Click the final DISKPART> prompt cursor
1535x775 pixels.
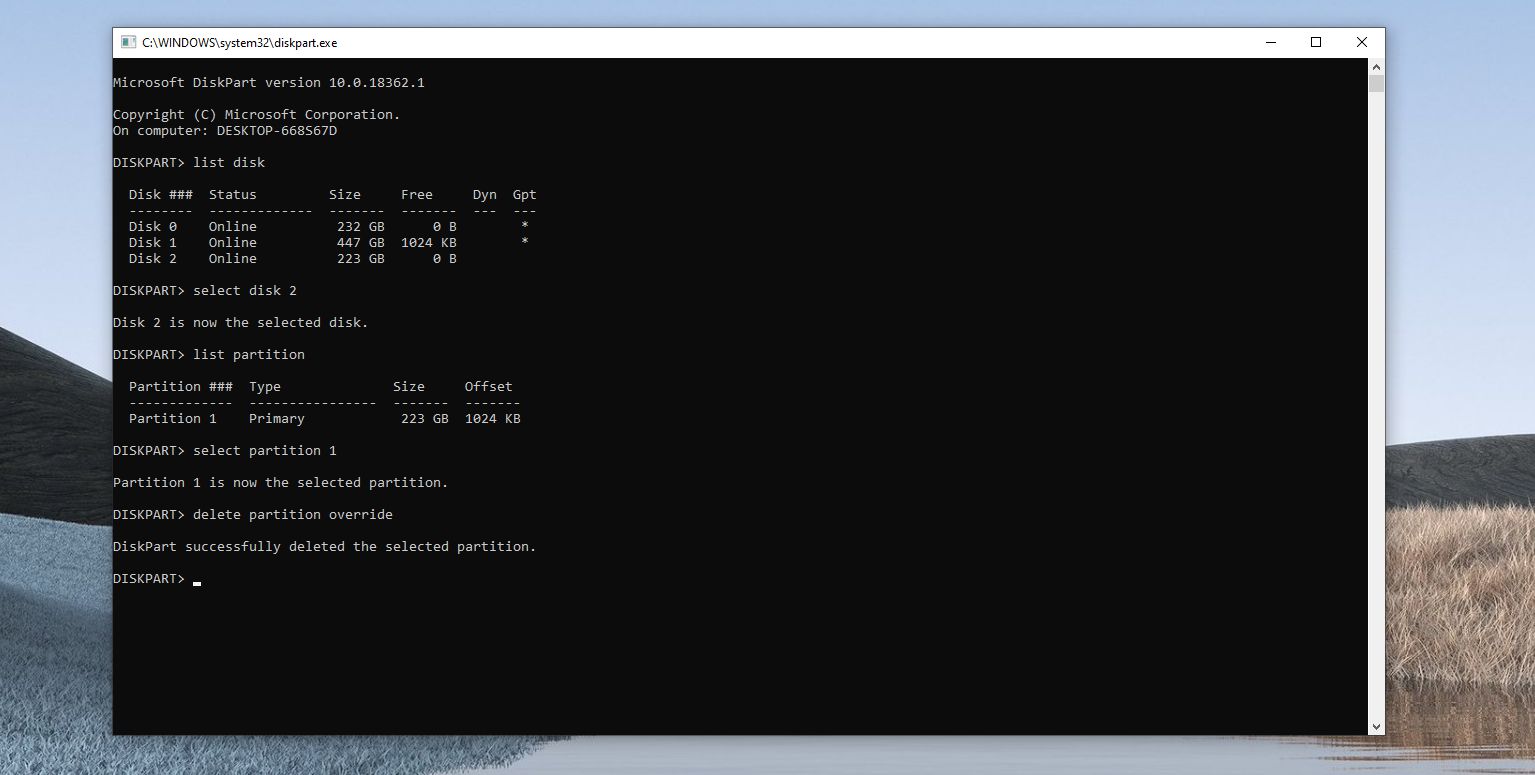coord(197,582)
